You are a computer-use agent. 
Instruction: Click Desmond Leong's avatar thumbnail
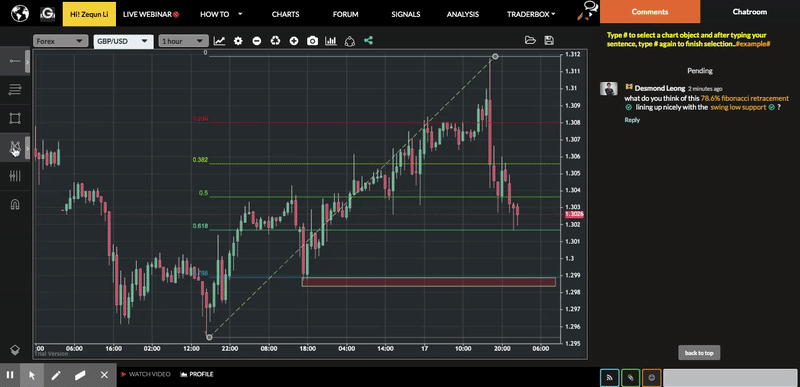pos(609,89)
